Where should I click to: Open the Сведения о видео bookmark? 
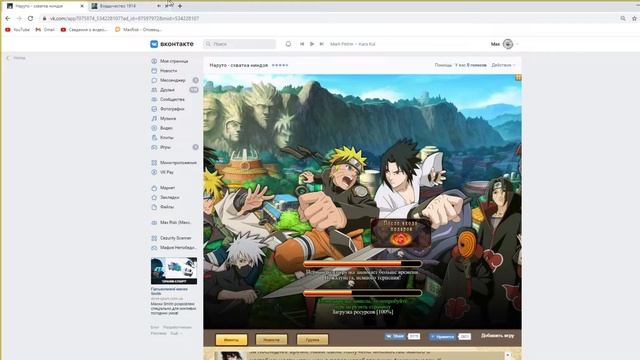84,30
